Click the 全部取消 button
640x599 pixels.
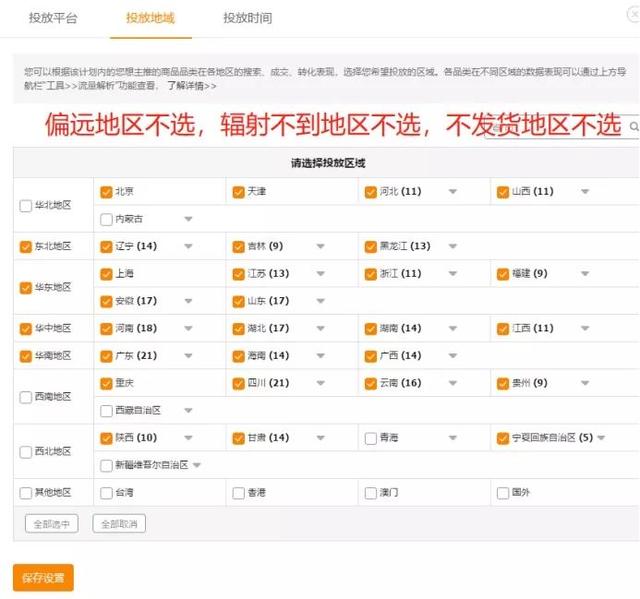pyautogui.click(x=119, y=524)
